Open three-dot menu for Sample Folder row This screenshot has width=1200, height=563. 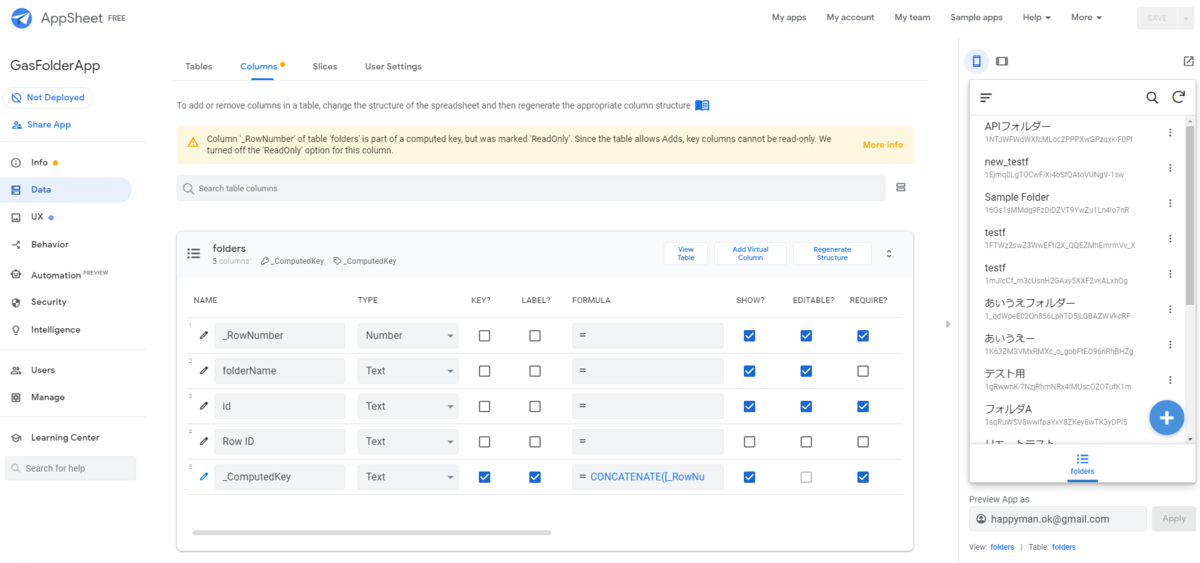click(x=1170, y=203)
